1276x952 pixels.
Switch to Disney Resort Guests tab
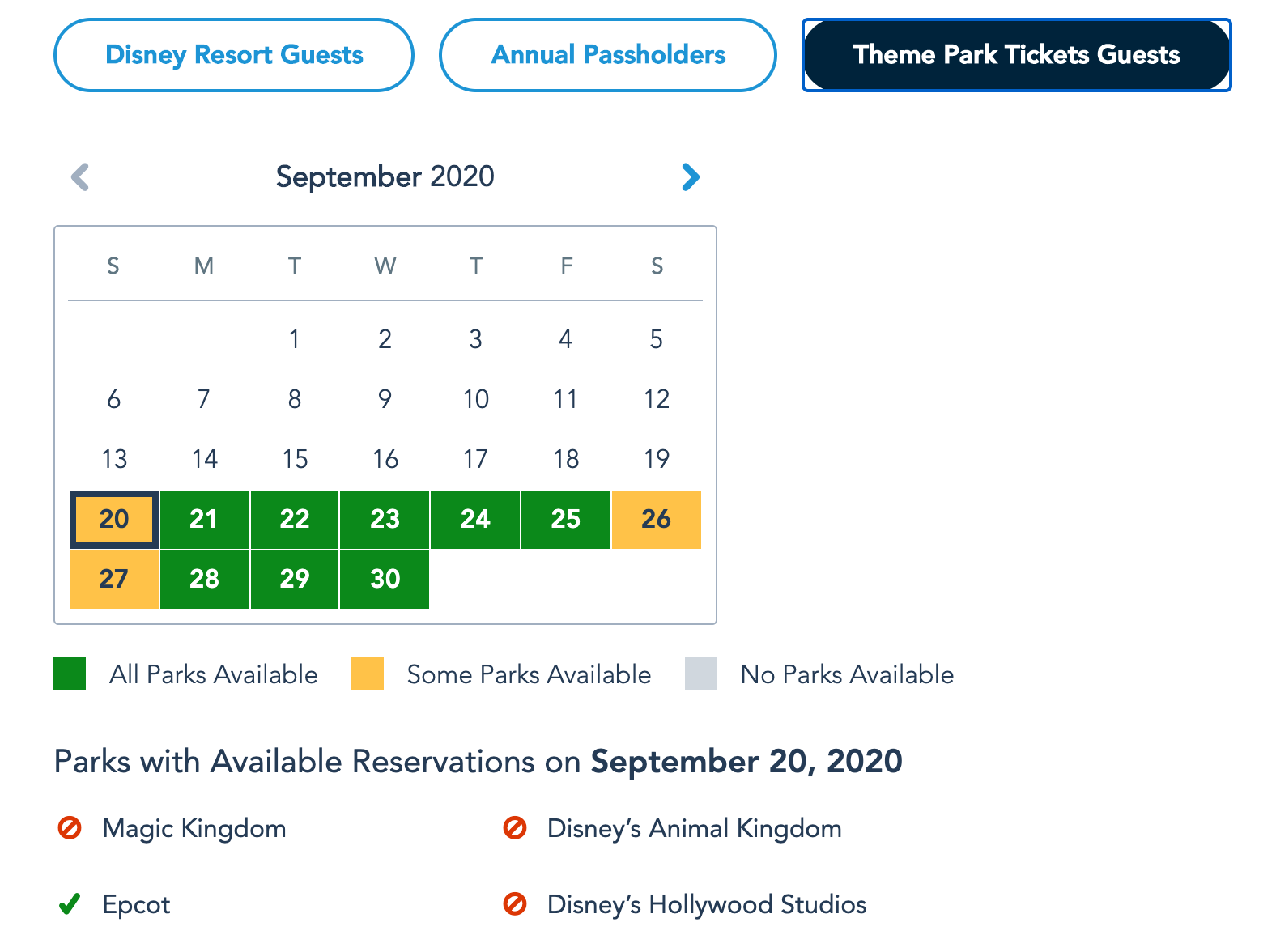(x=234, y=55)
